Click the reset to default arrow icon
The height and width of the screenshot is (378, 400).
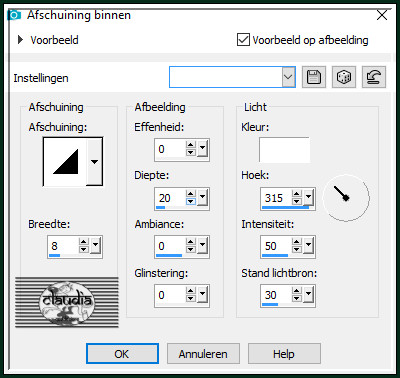[x=374, y=77]
